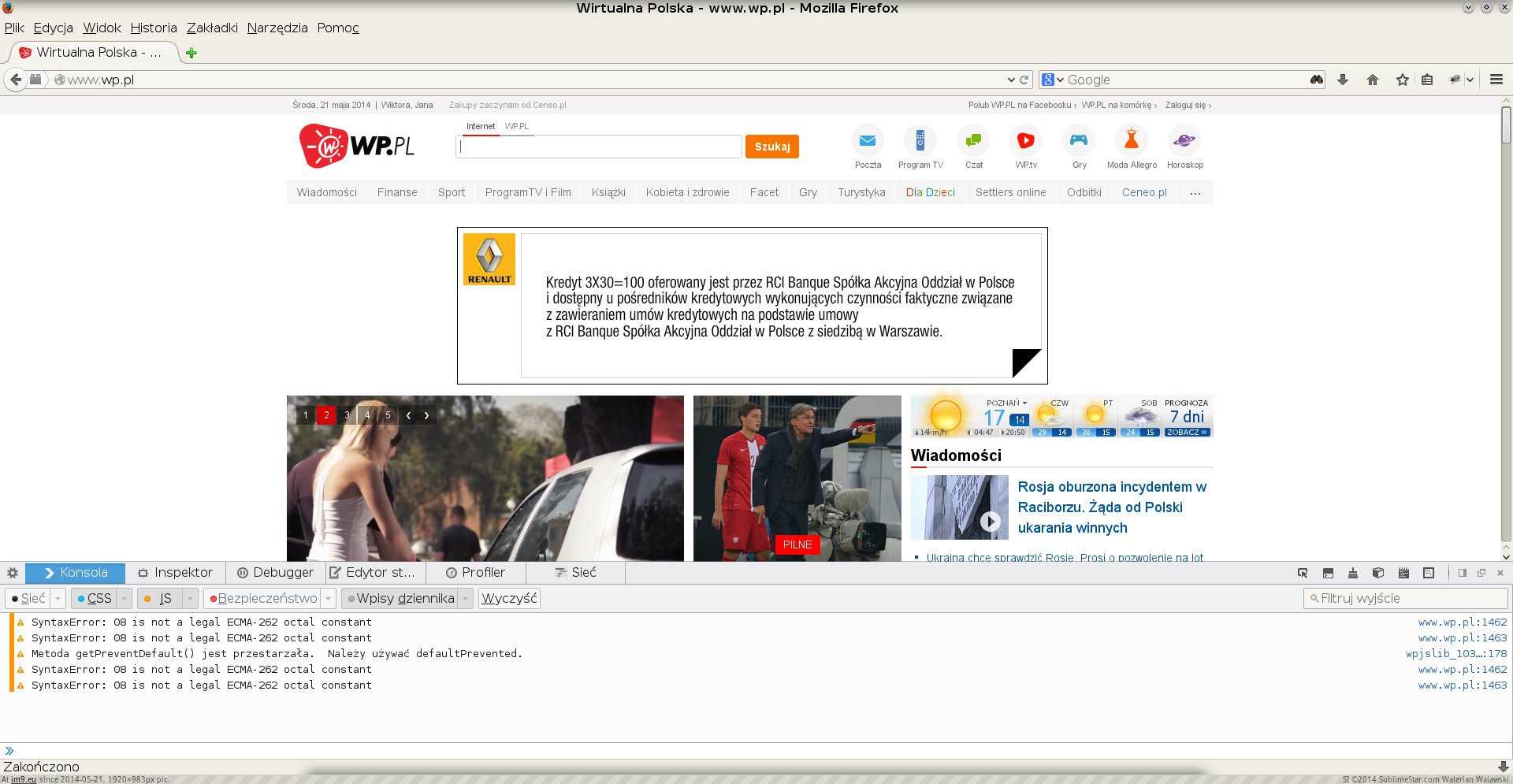The height and width of the screenshot is (784, 1513).
Task: Open the Zakładki menu
Action: 212,28
